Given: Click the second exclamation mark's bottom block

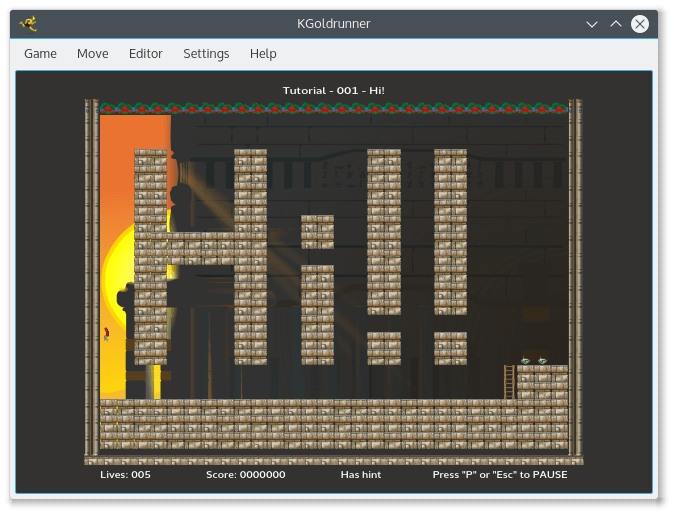Looking at the screenshot, I should pos(450,348).
